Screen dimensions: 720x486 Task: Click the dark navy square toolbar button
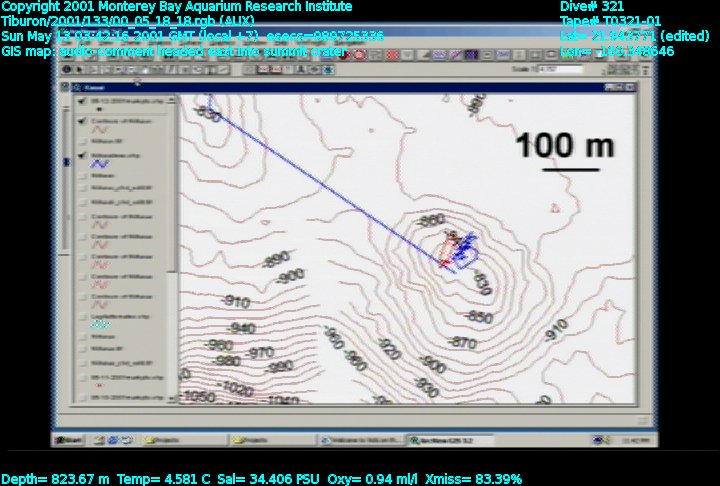tap(472, 55)
